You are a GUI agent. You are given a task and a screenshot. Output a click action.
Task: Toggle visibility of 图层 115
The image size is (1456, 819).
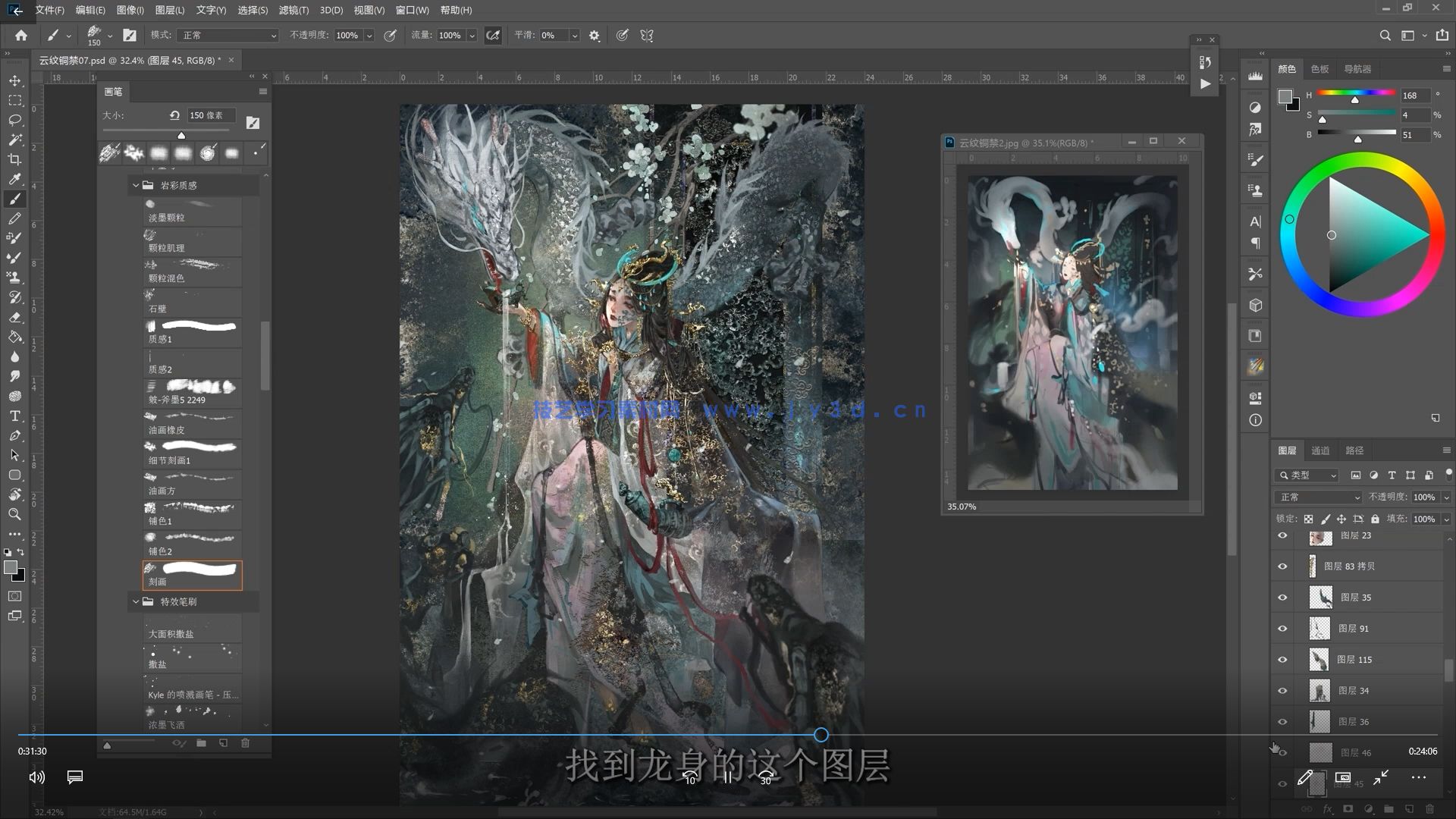click(1282, 660)
